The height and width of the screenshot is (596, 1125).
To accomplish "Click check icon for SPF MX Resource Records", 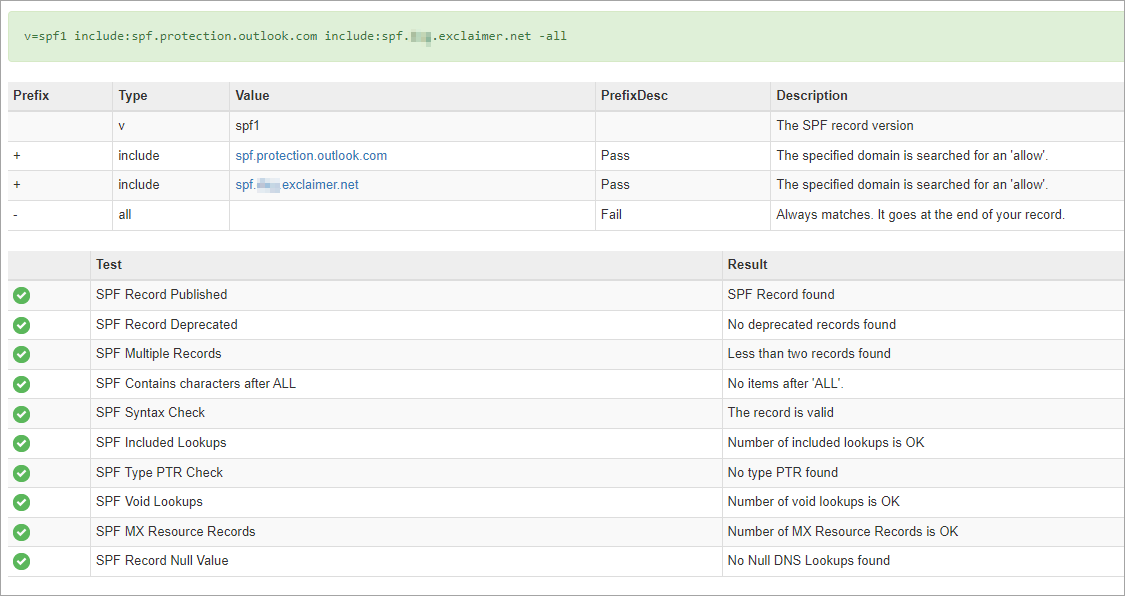I will [x=22, y=532].
